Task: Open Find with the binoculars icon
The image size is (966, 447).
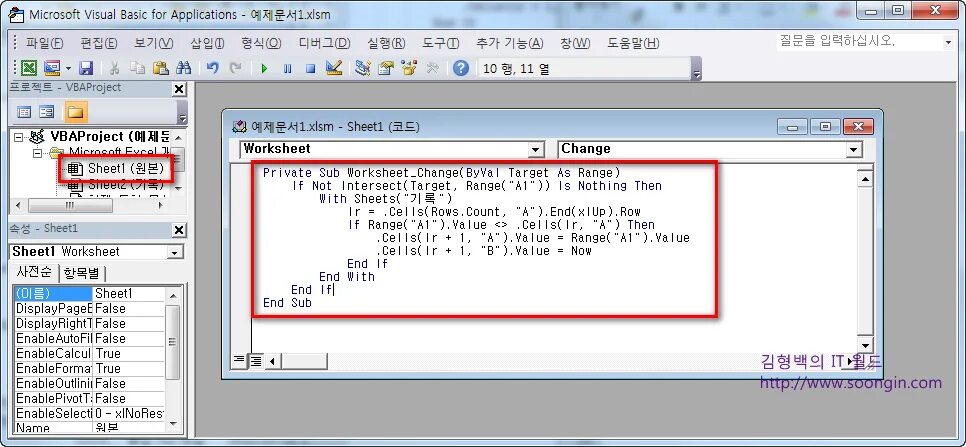Action: [x=183, y=68]
